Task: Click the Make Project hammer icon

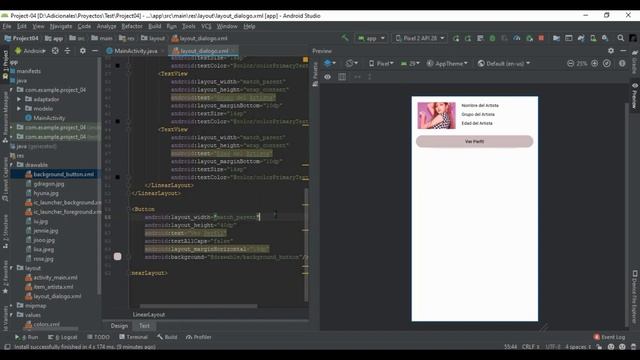Action: tap(345, 38)
